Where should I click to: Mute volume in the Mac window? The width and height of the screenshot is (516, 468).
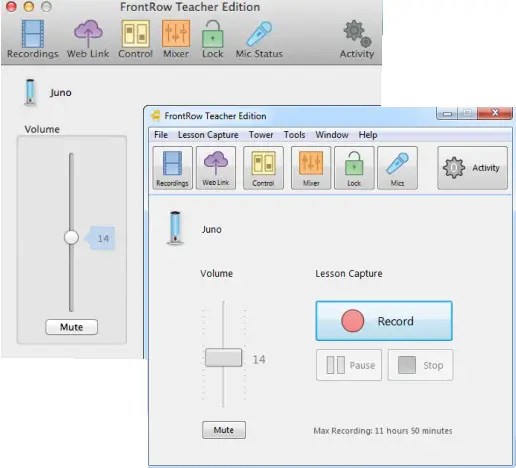[72, 327]
